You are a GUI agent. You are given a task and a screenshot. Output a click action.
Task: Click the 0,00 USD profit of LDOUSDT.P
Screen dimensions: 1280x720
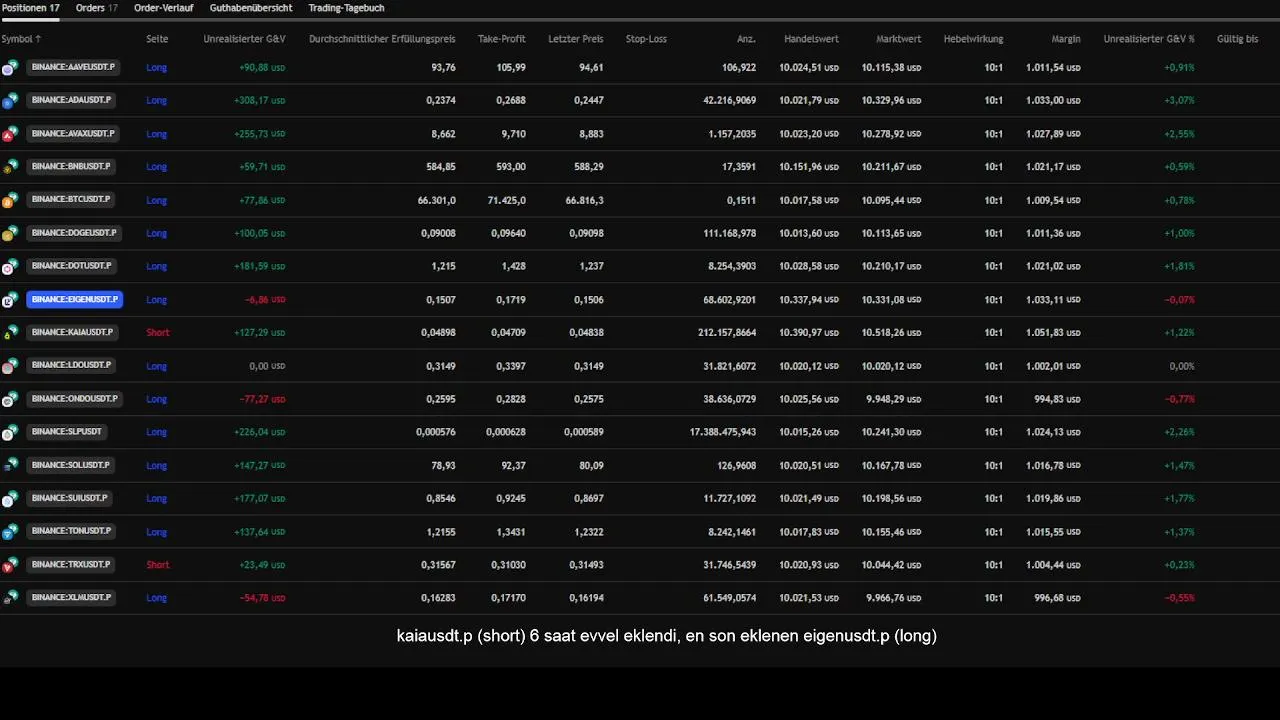pyautogui.click(x=267, y=366)
